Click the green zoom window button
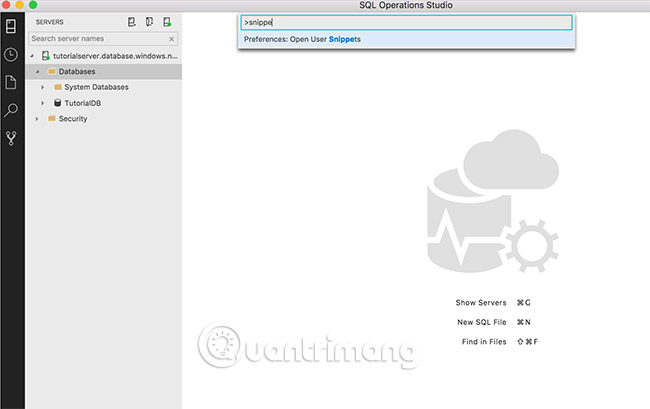The image size is (650, 409). 33,5
